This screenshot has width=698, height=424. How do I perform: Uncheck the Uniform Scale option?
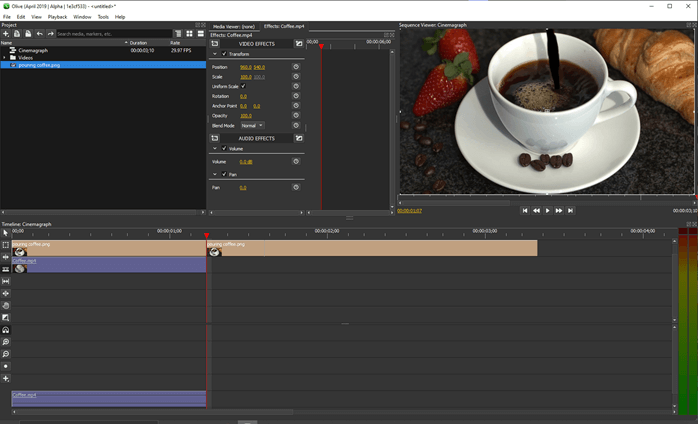click(243, 86)
